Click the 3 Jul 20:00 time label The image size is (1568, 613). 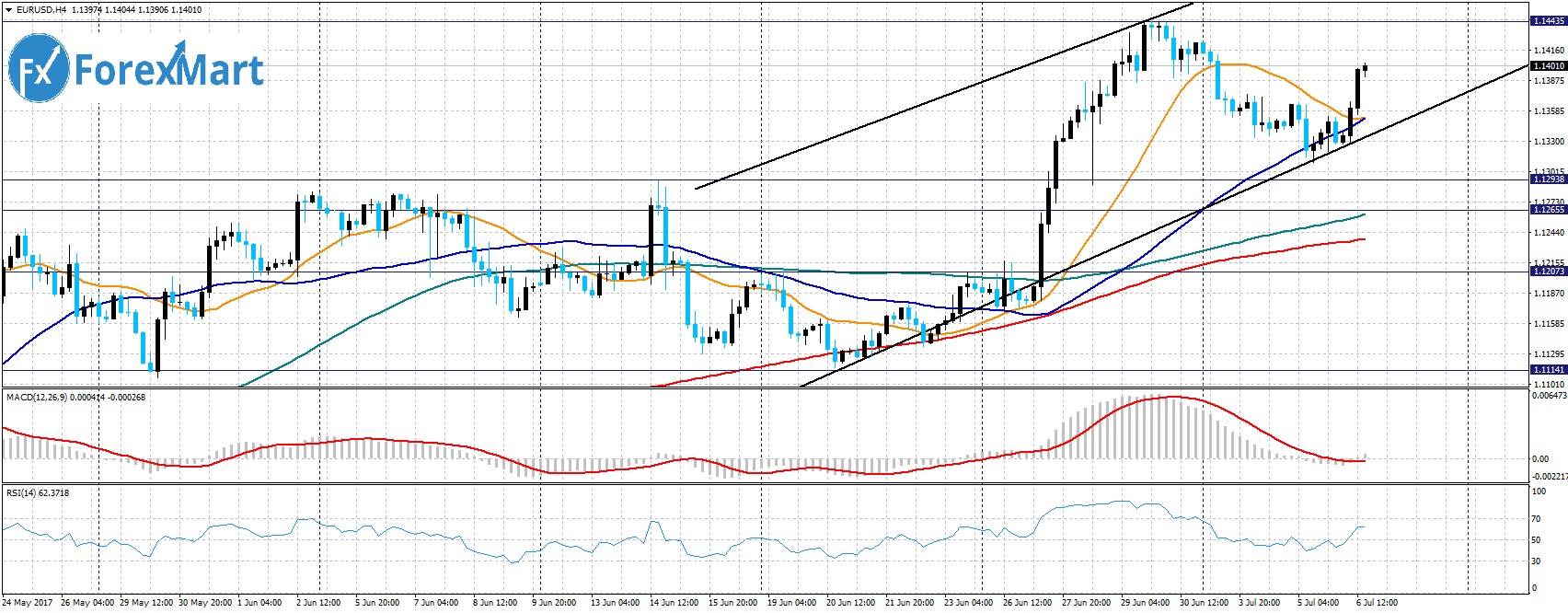point(1261,603)
